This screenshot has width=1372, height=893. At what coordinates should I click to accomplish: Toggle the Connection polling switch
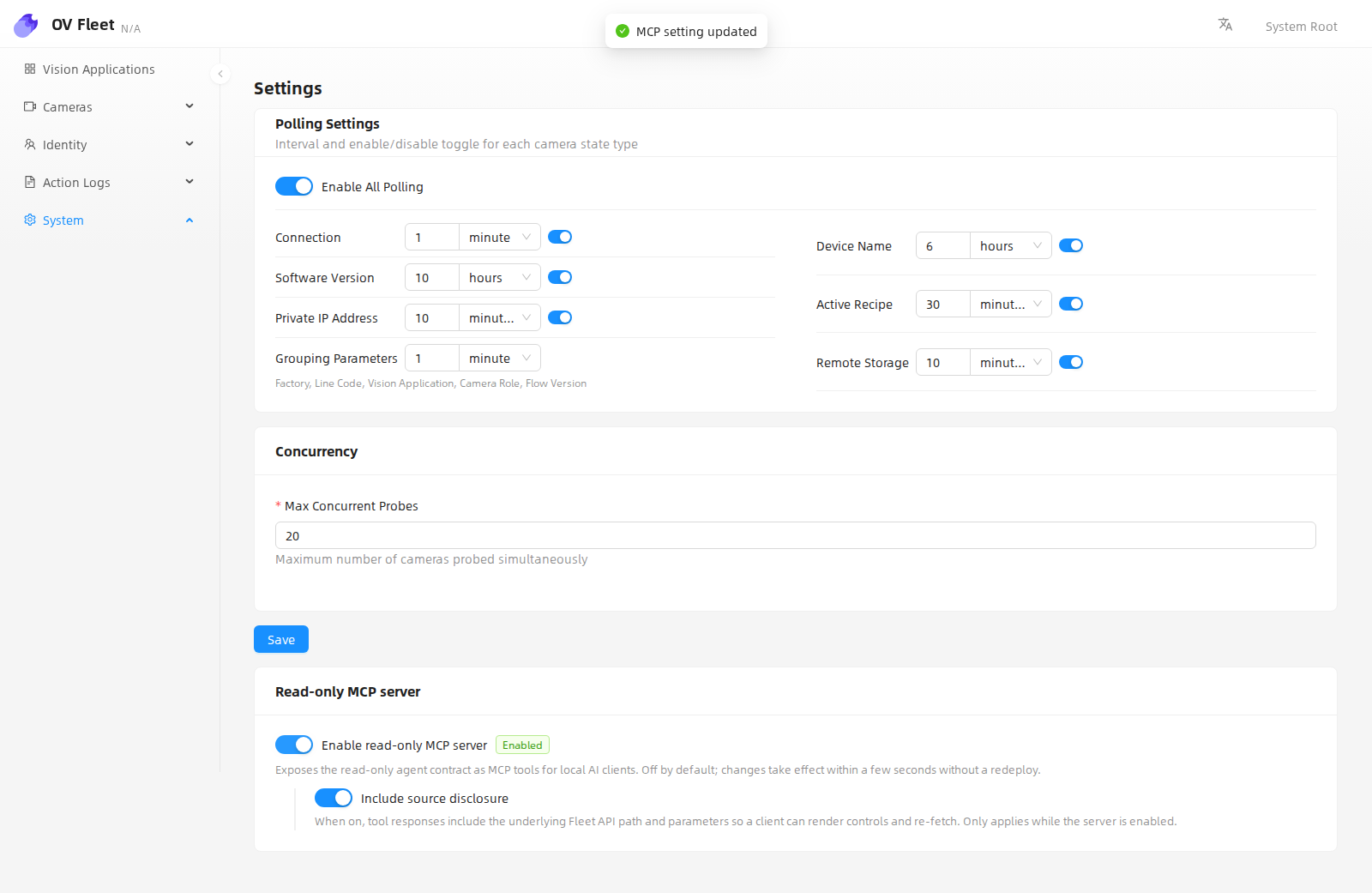(x=560, y=237)
